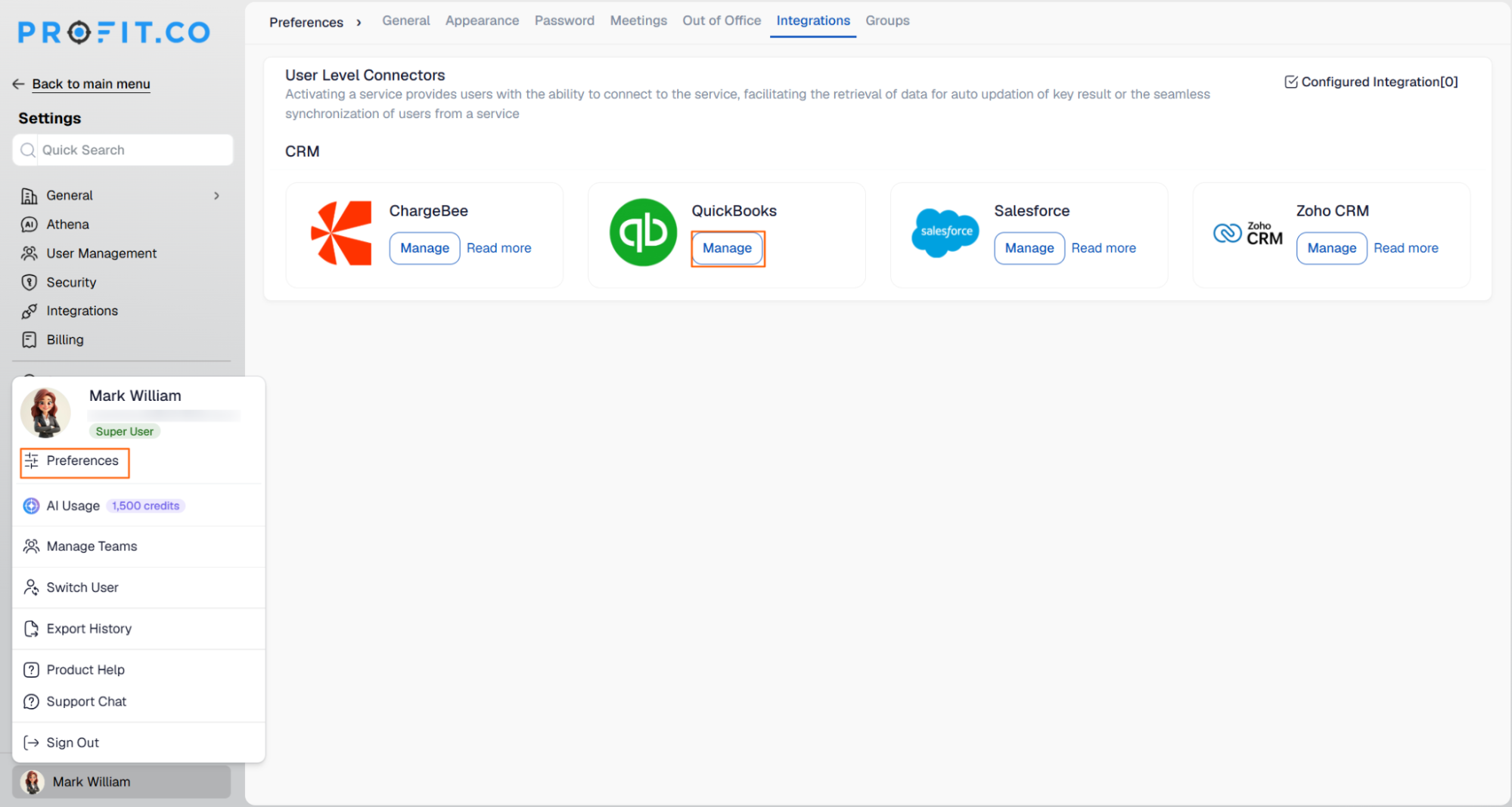This screenshot has width=1512, height=807.
Task: Click Manage button for ChargeBee
Action: [x=424, y=248]
